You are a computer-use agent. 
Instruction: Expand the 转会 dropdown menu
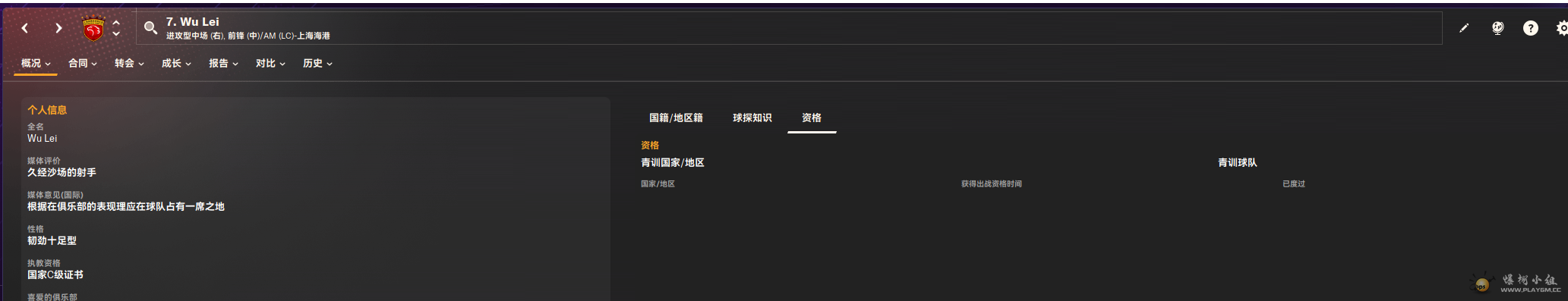coord(129,64)
